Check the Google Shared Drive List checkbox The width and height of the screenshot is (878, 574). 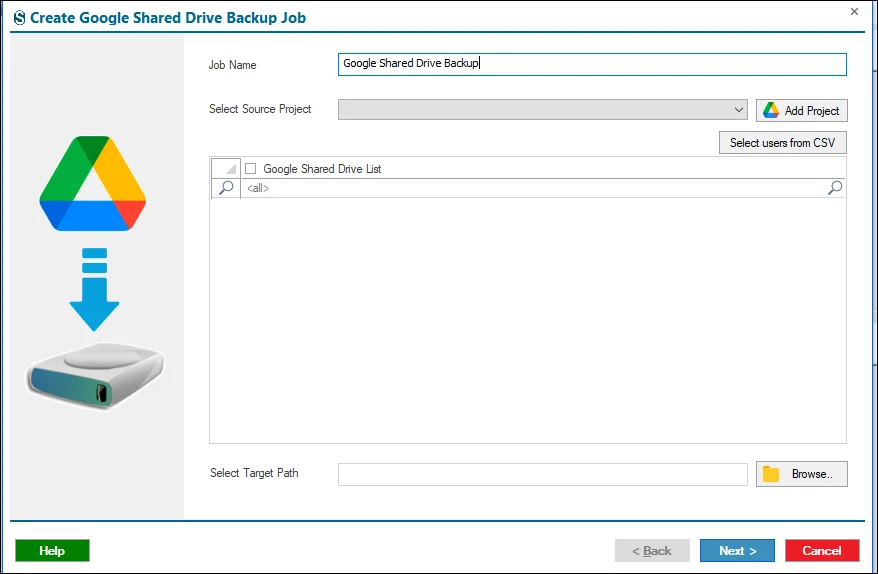(x=251, y=169)
